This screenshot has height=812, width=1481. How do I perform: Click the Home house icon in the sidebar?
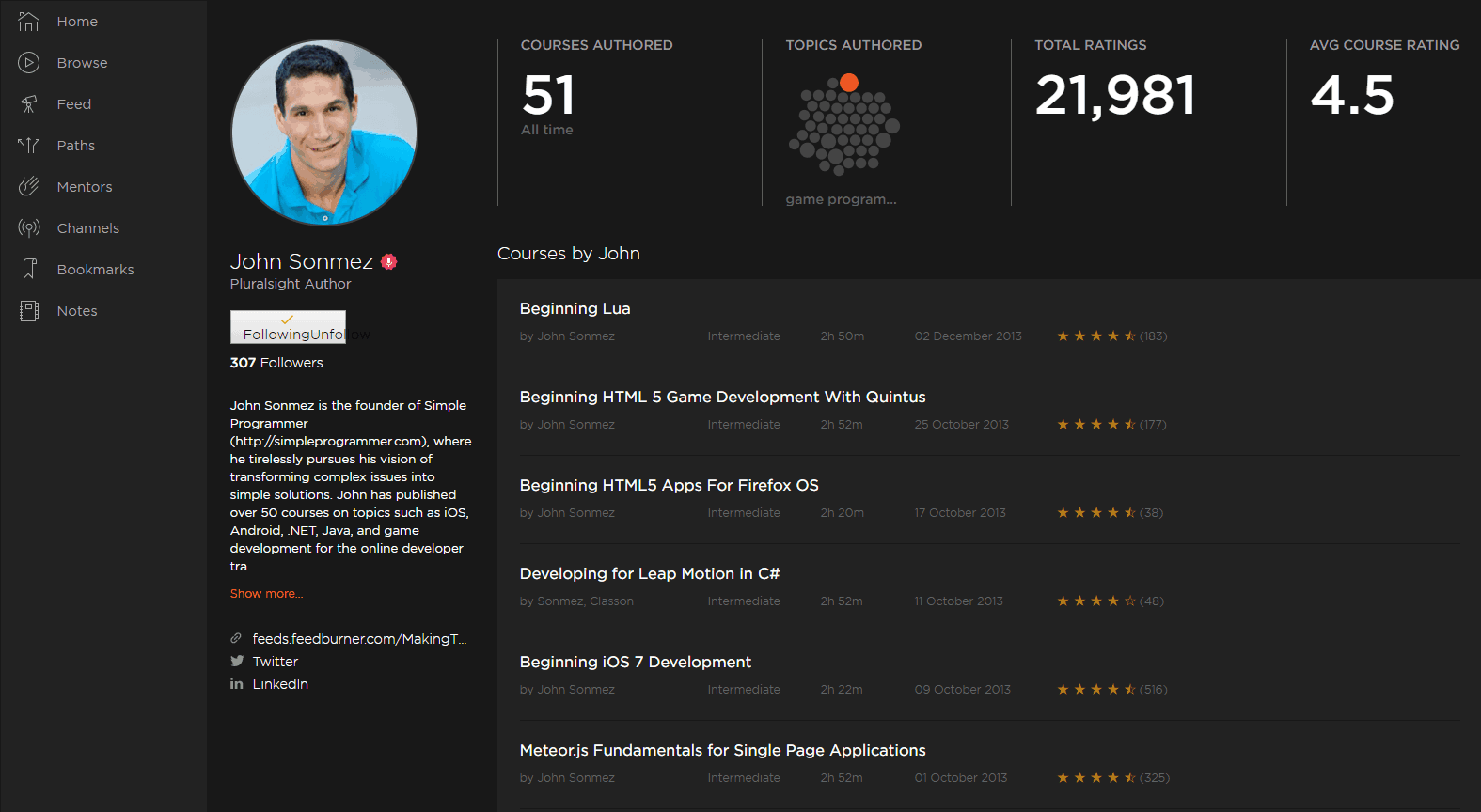[29, 22]
